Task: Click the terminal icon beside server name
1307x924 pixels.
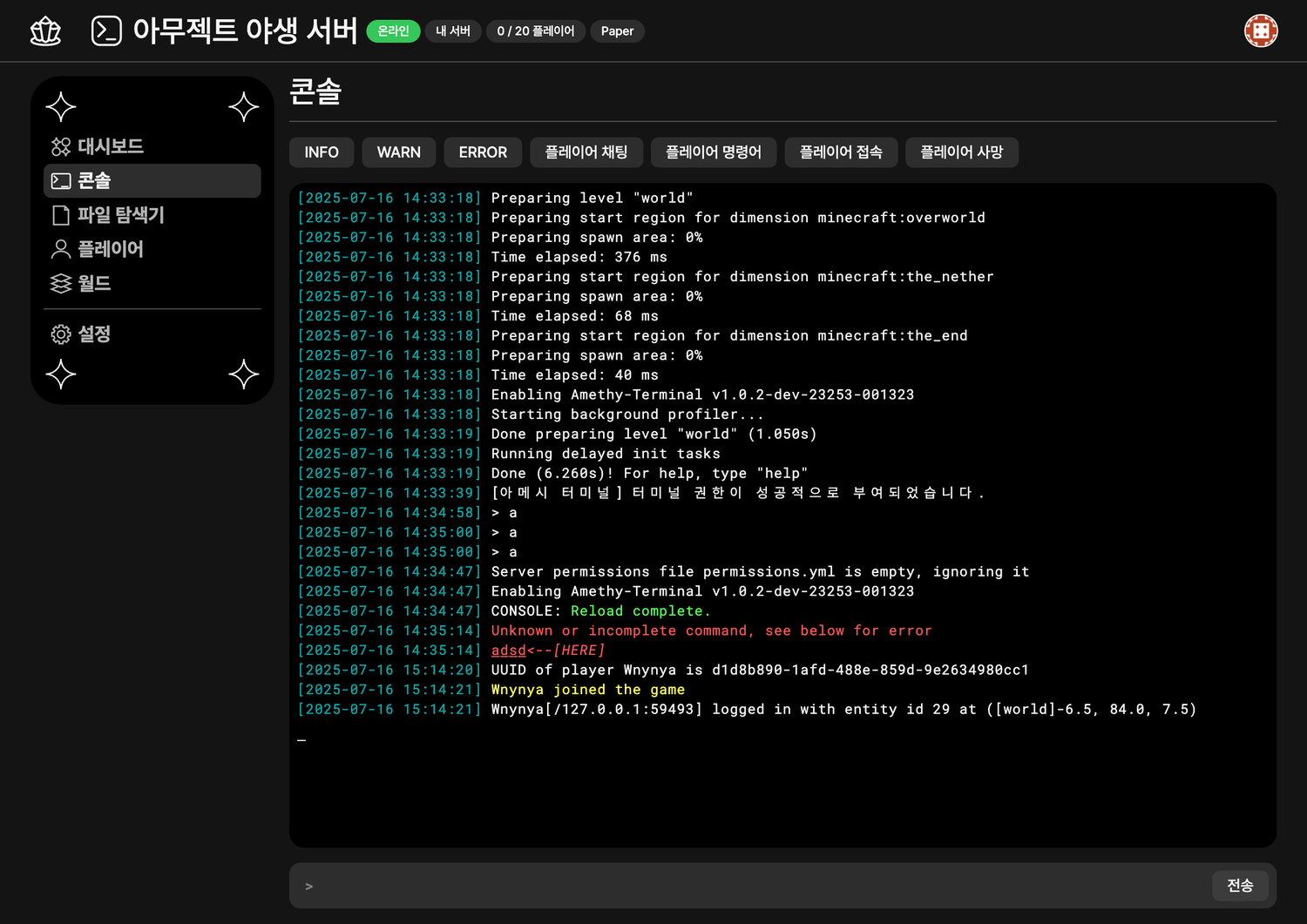Action: [x=106, y=31]
